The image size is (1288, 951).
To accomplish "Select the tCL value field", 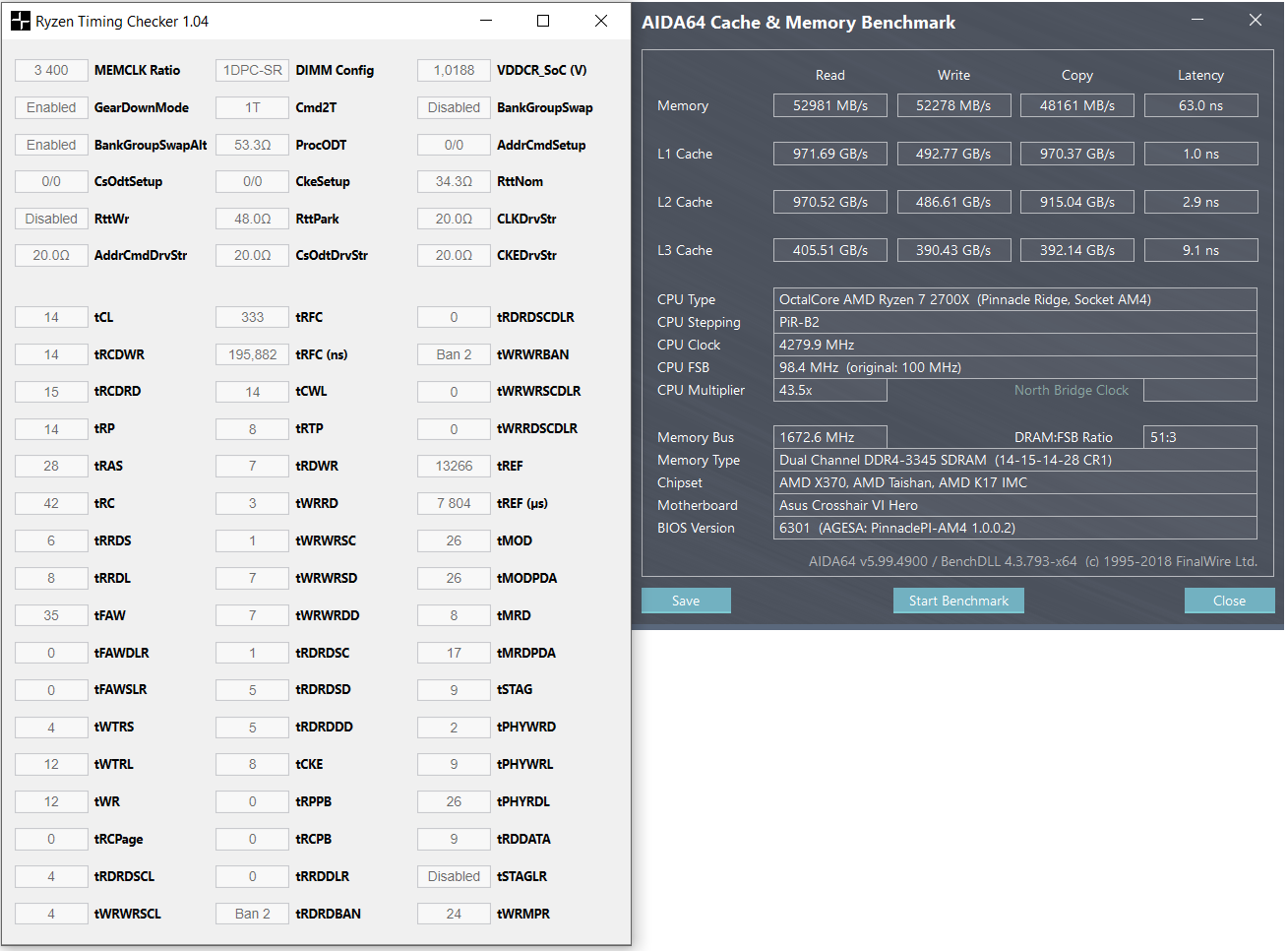I will point(51,317).
